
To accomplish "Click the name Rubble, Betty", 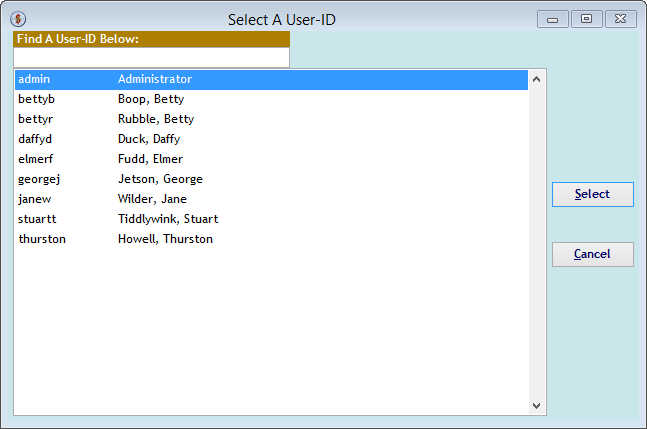I will pos(156,119).
